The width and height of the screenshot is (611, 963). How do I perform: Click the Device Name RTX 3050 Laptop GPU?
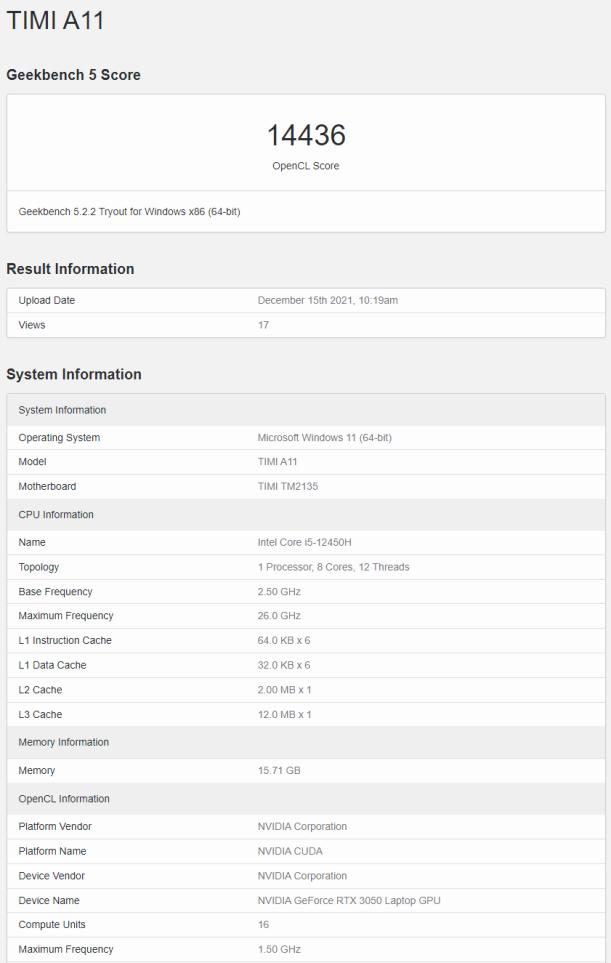point(349,900)
